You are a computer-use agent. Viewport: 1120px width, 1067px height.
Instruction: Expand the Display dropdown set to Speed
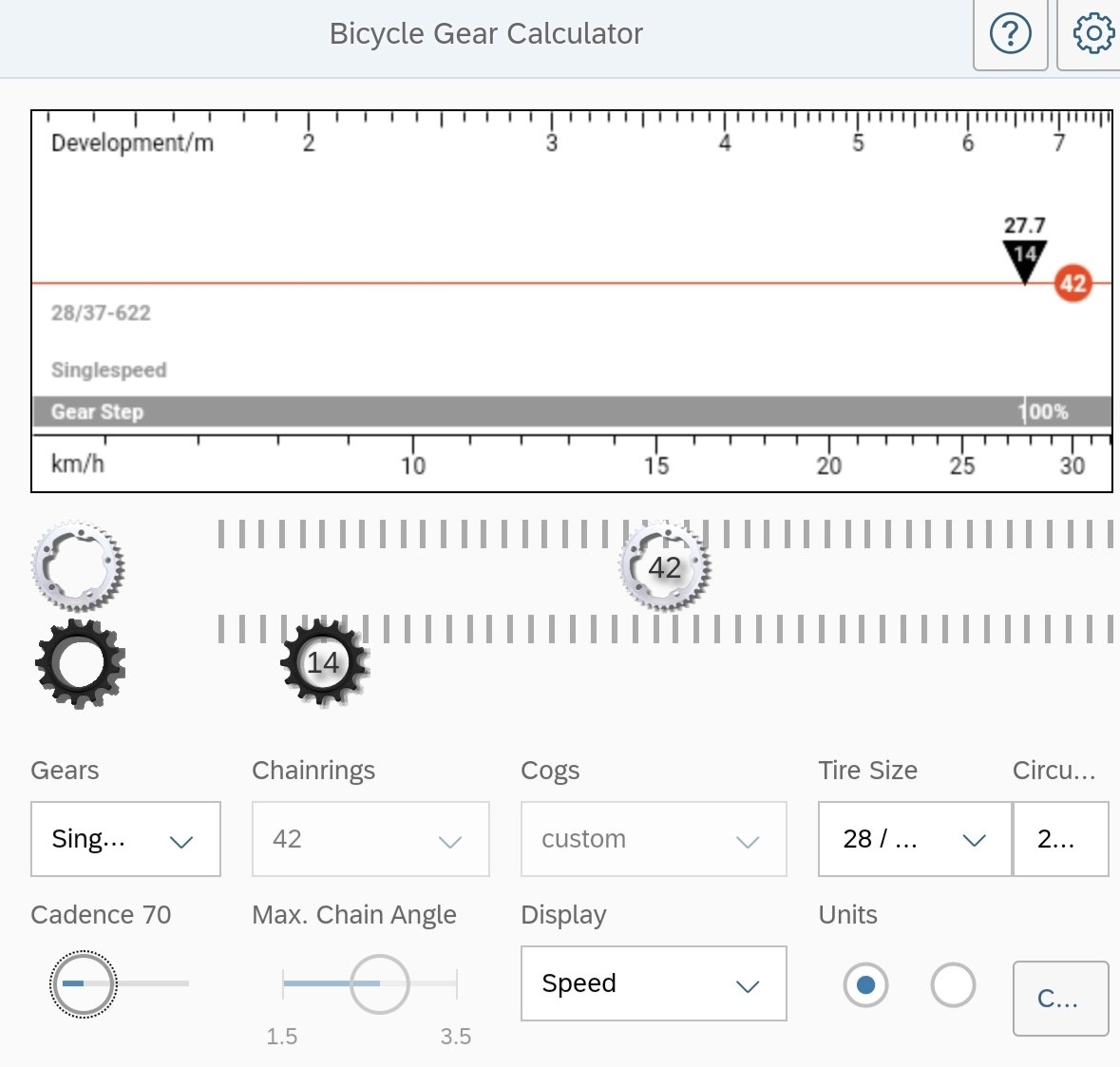654,983
